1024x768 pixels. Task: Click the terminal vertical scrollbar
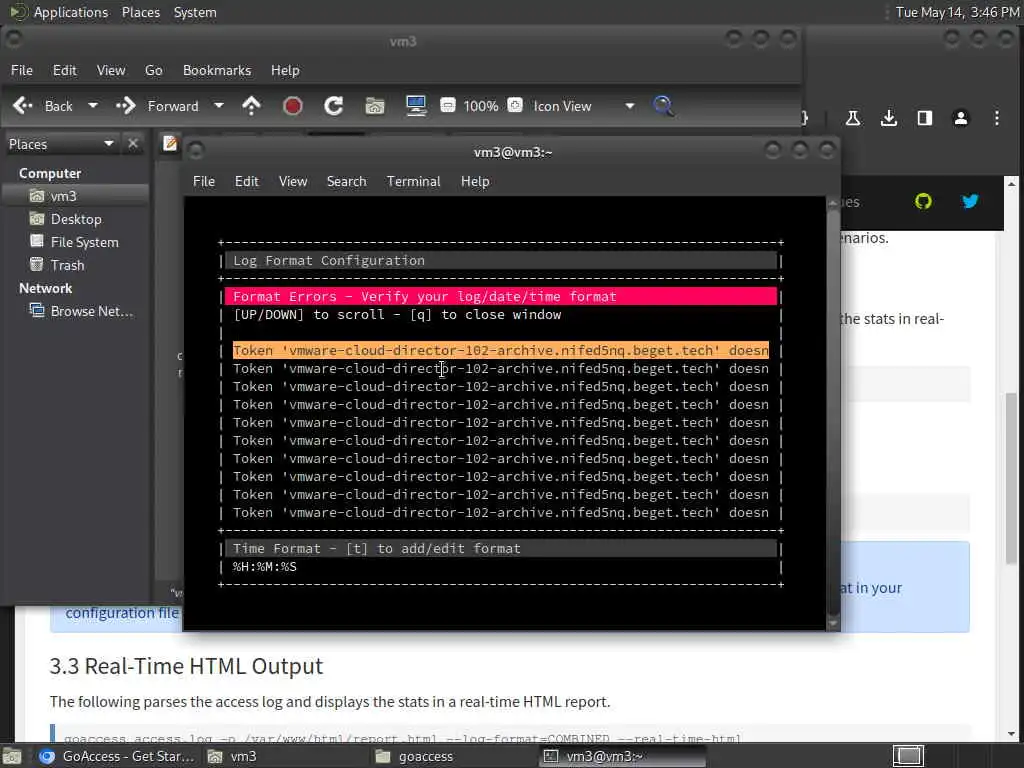coord(833,413)
